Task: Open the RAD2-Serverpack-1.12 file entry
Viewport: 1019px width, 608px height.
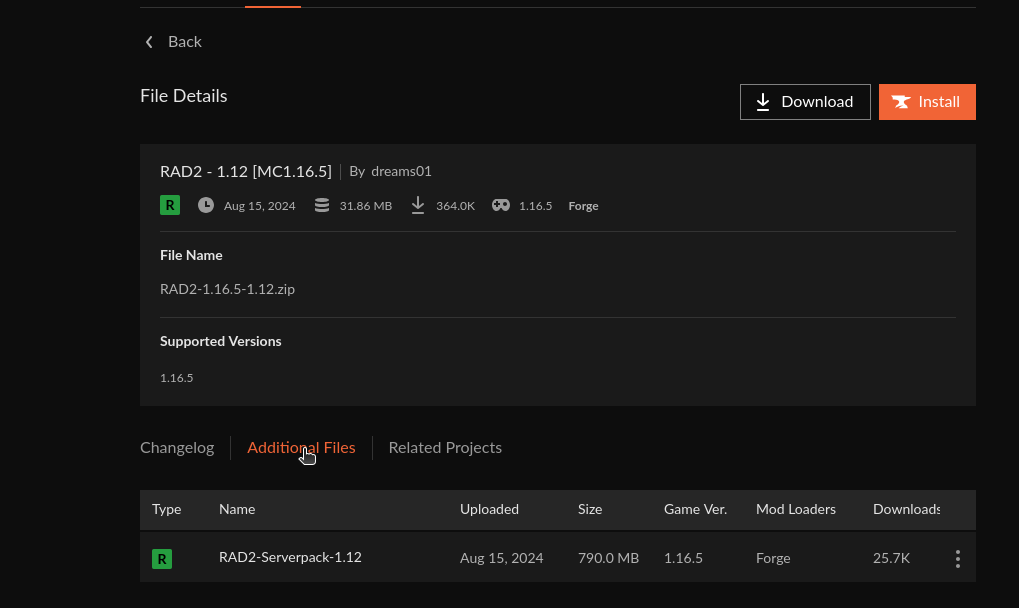Action: [x=290, y=557]
